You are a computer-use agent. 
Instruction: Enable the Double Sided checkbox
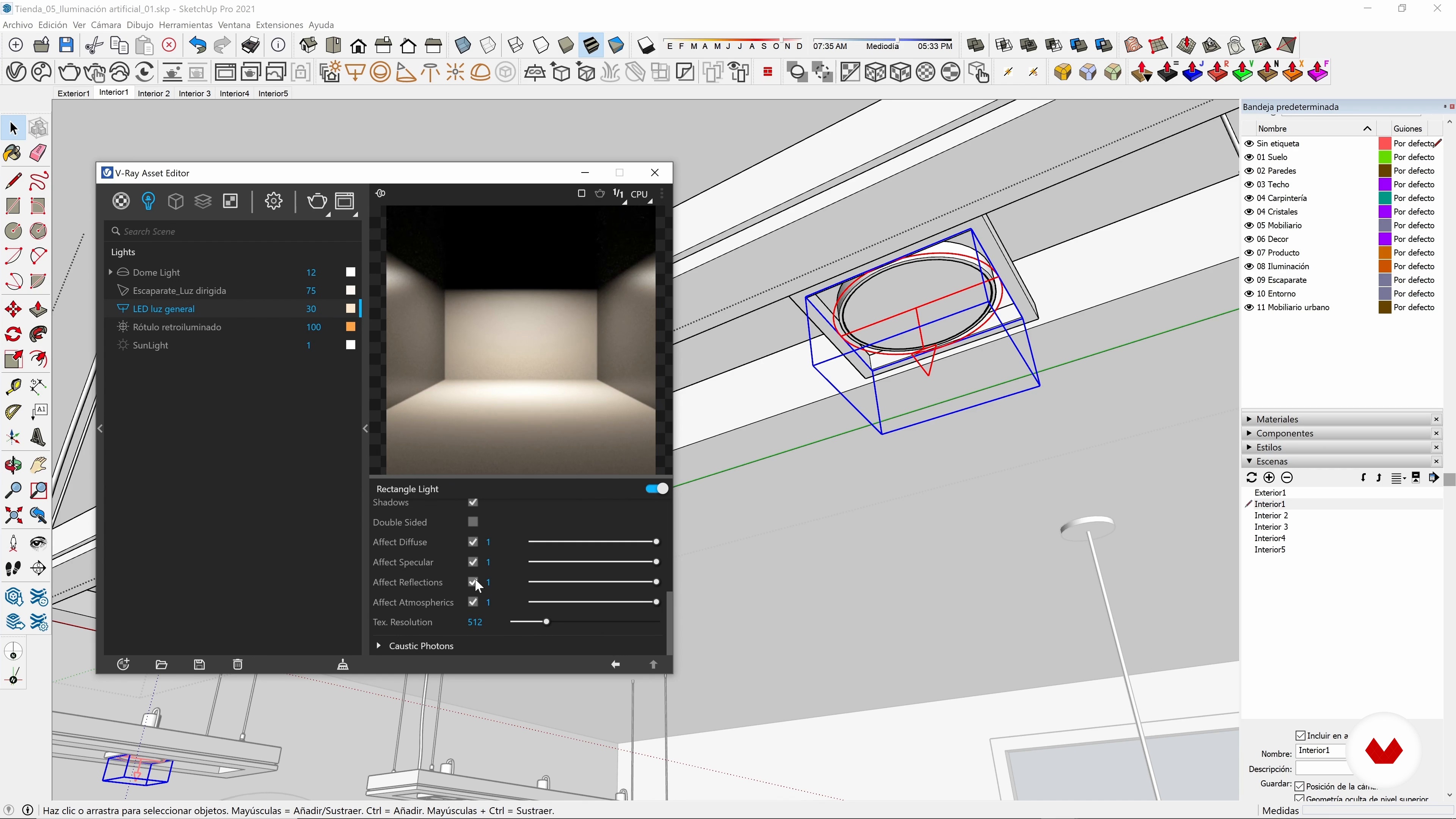click(x=473, y=522)
